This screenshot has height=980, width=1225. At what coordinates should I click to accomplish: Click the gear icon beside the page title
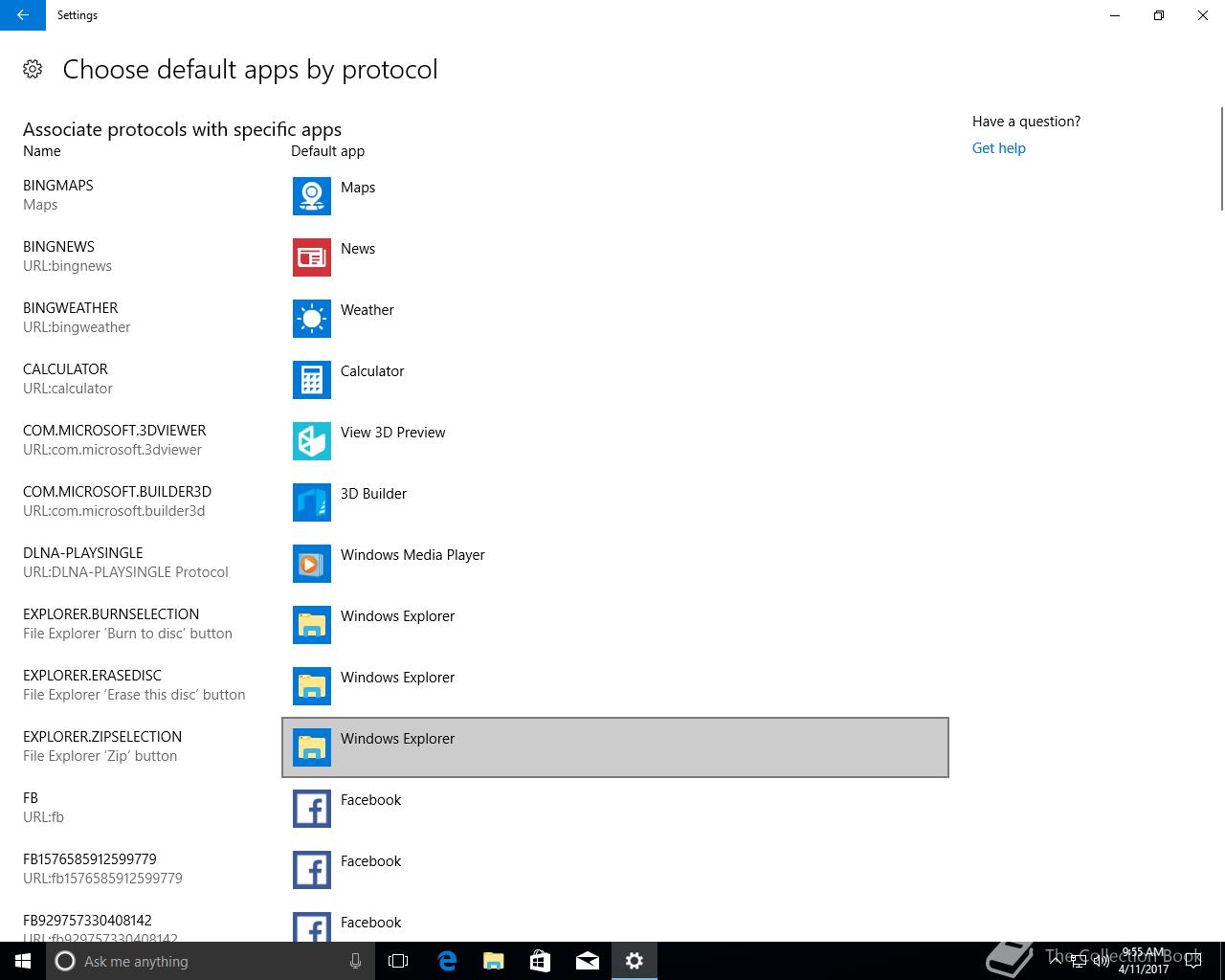pyautogui.click(x=33, y=69)
